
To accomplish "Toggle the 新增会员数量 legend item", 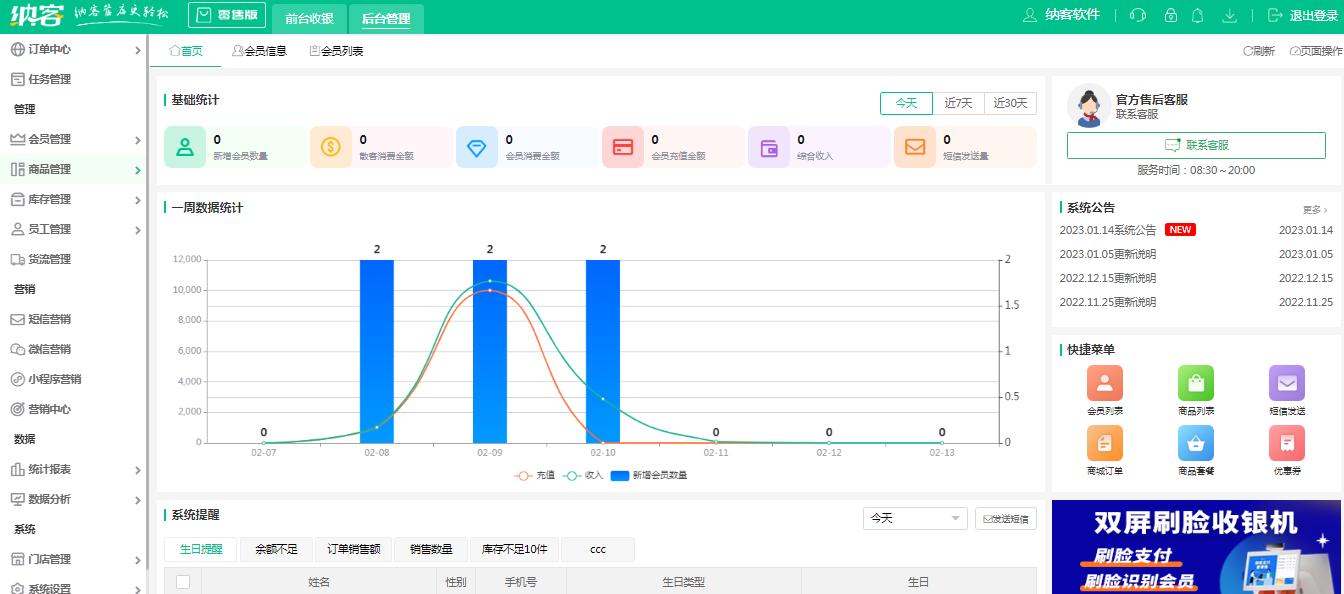I will pos(648,476).
